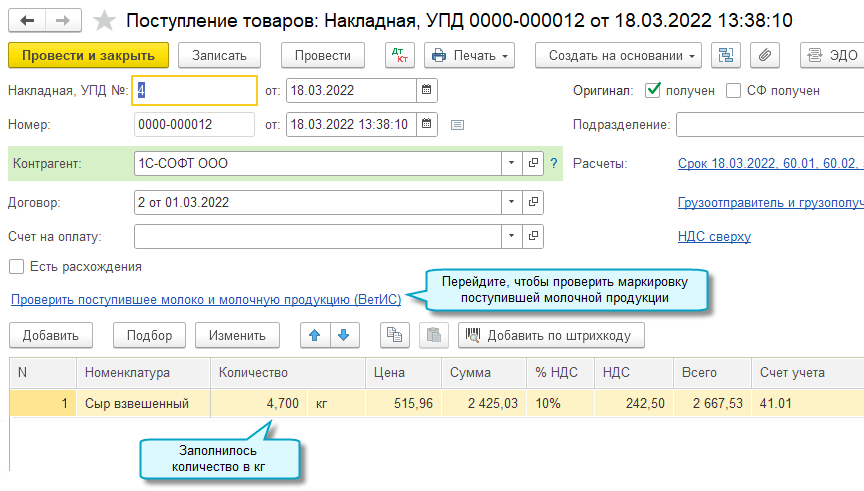
Task: Expand the Контрагент dropdown list
Action: [x=511, y=163]
